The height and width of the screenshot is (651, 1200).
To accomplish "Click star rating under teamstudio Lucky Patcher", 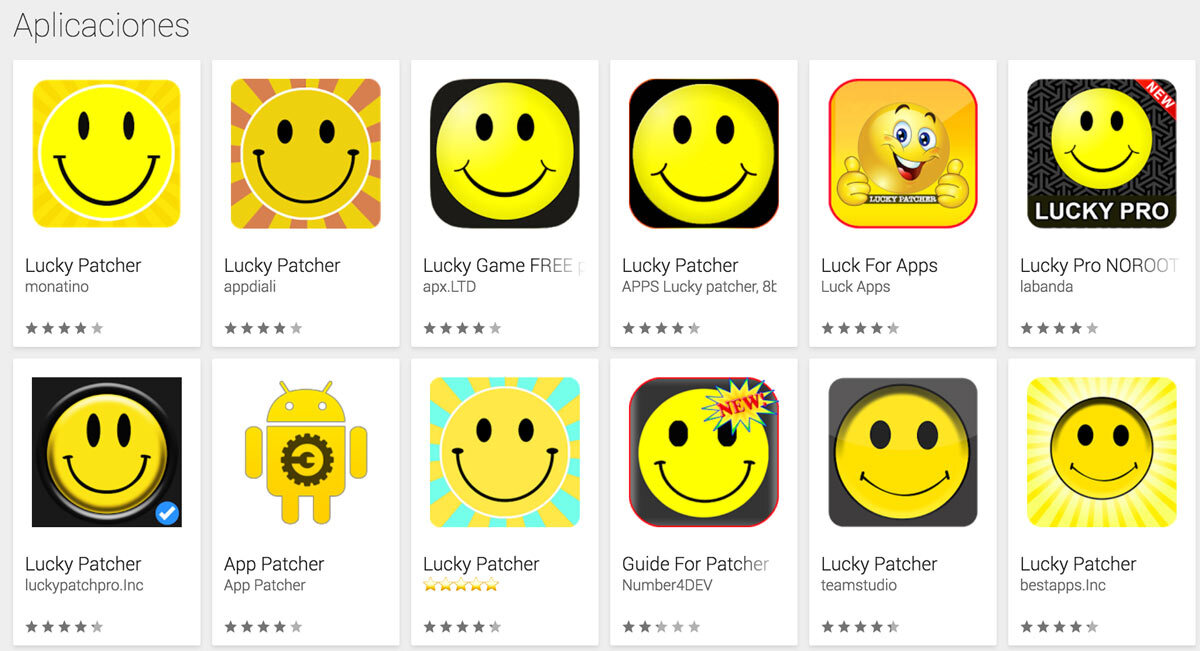I will (x=860, y=627).
